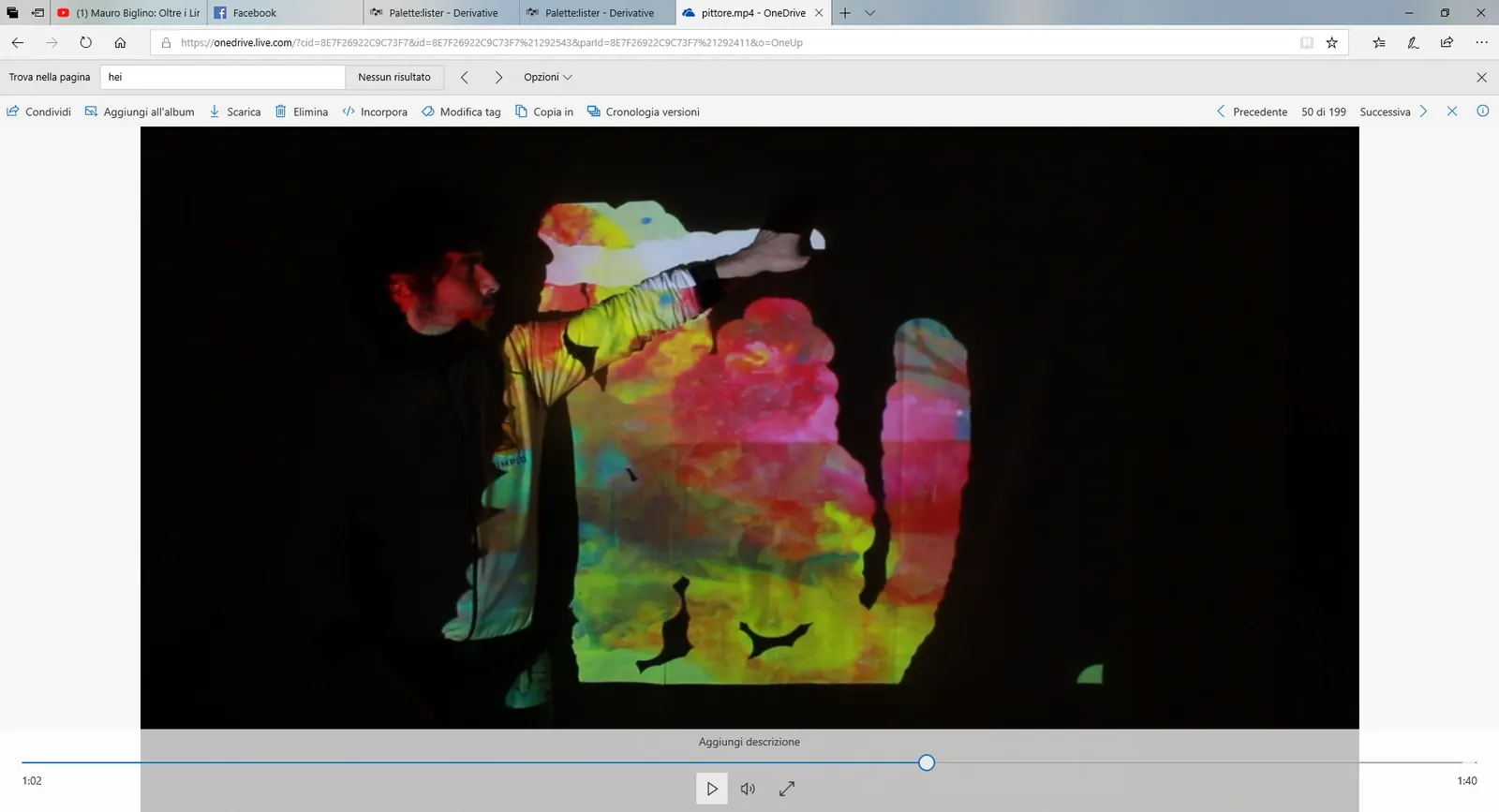This screenshot has width=1499, height=812.
Task: Close the pittore.mp4 OneDrive tab
Action: [819, 13]
